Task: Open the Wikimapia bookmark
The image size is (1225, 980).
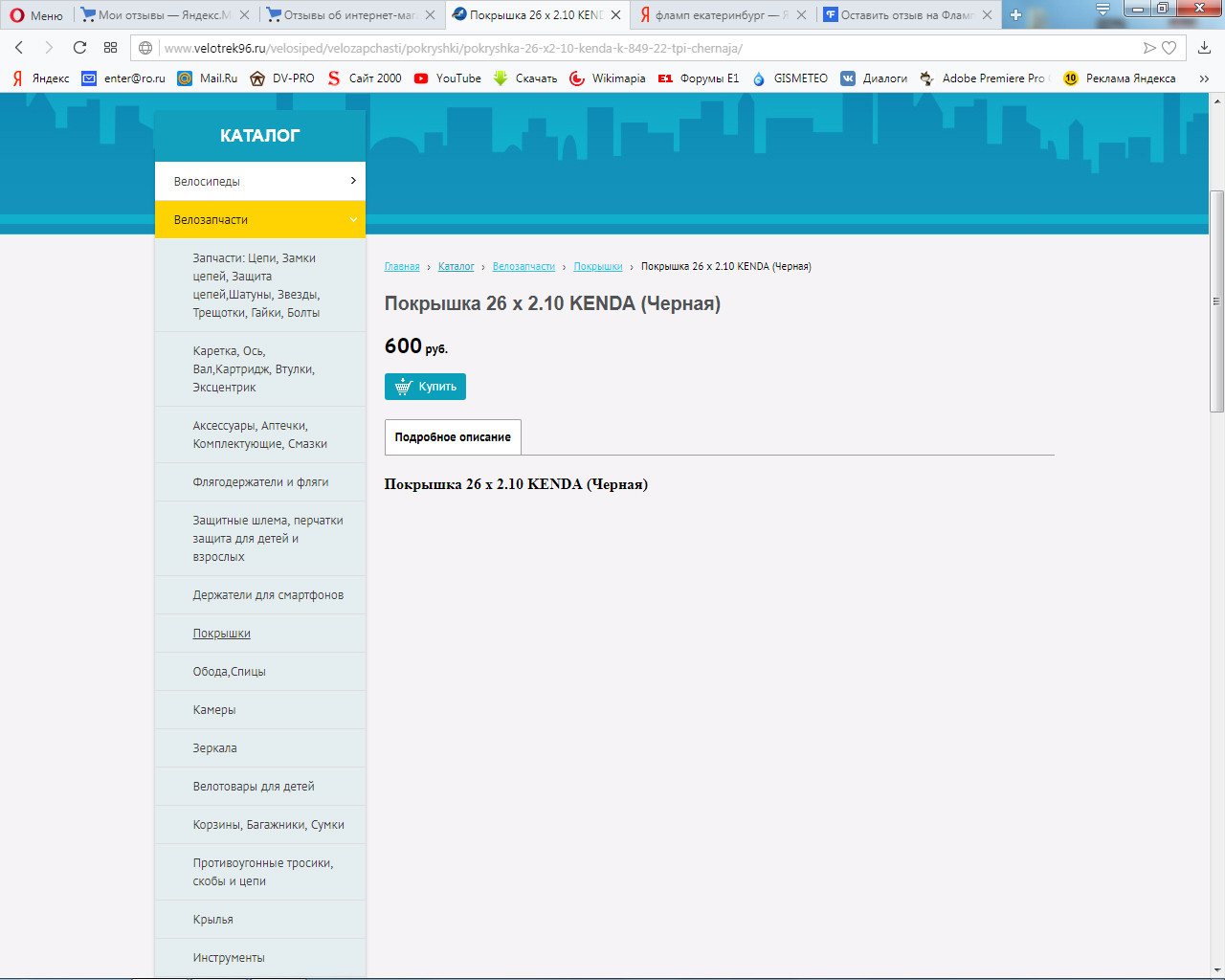Action: coord(608,78)
